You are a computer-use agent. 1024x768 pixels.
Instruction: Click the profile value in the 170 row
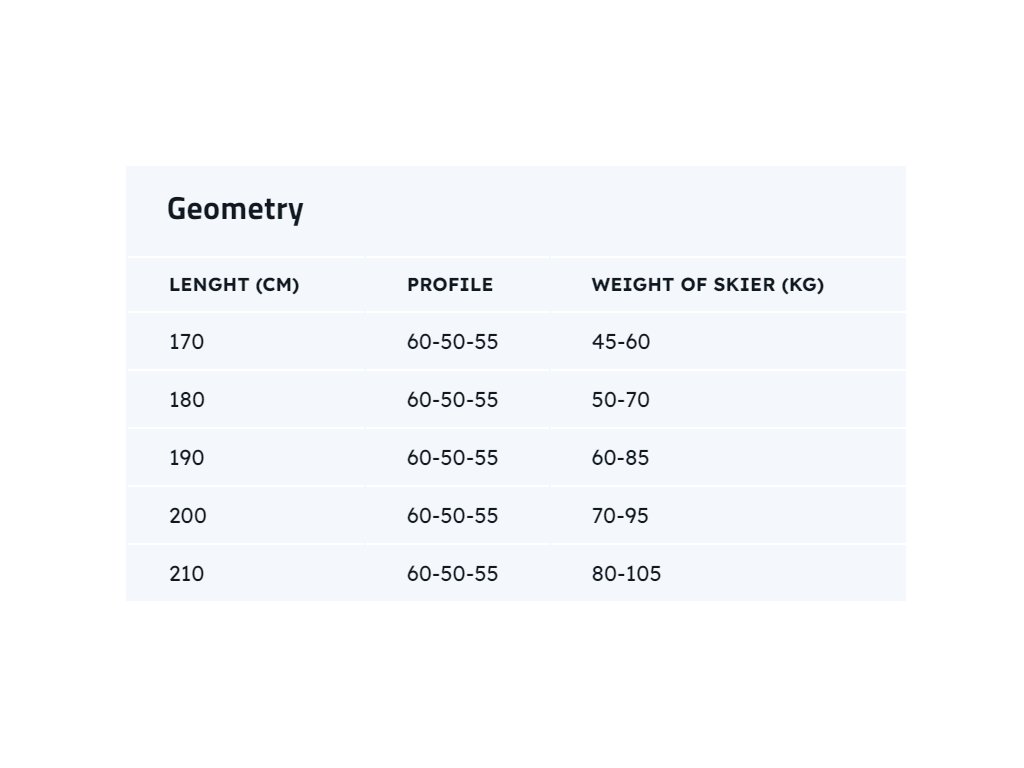coord(452,342)
